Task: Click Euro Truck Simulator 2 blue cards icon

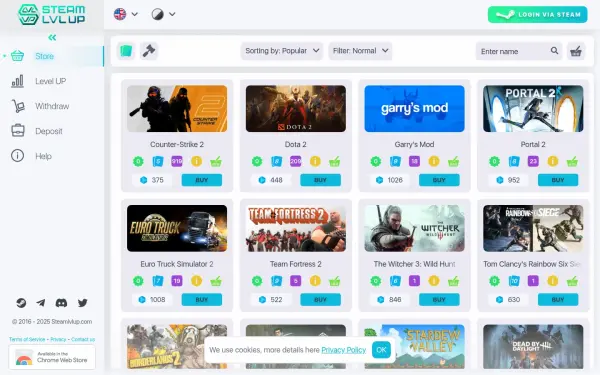Action: [158, 281]
